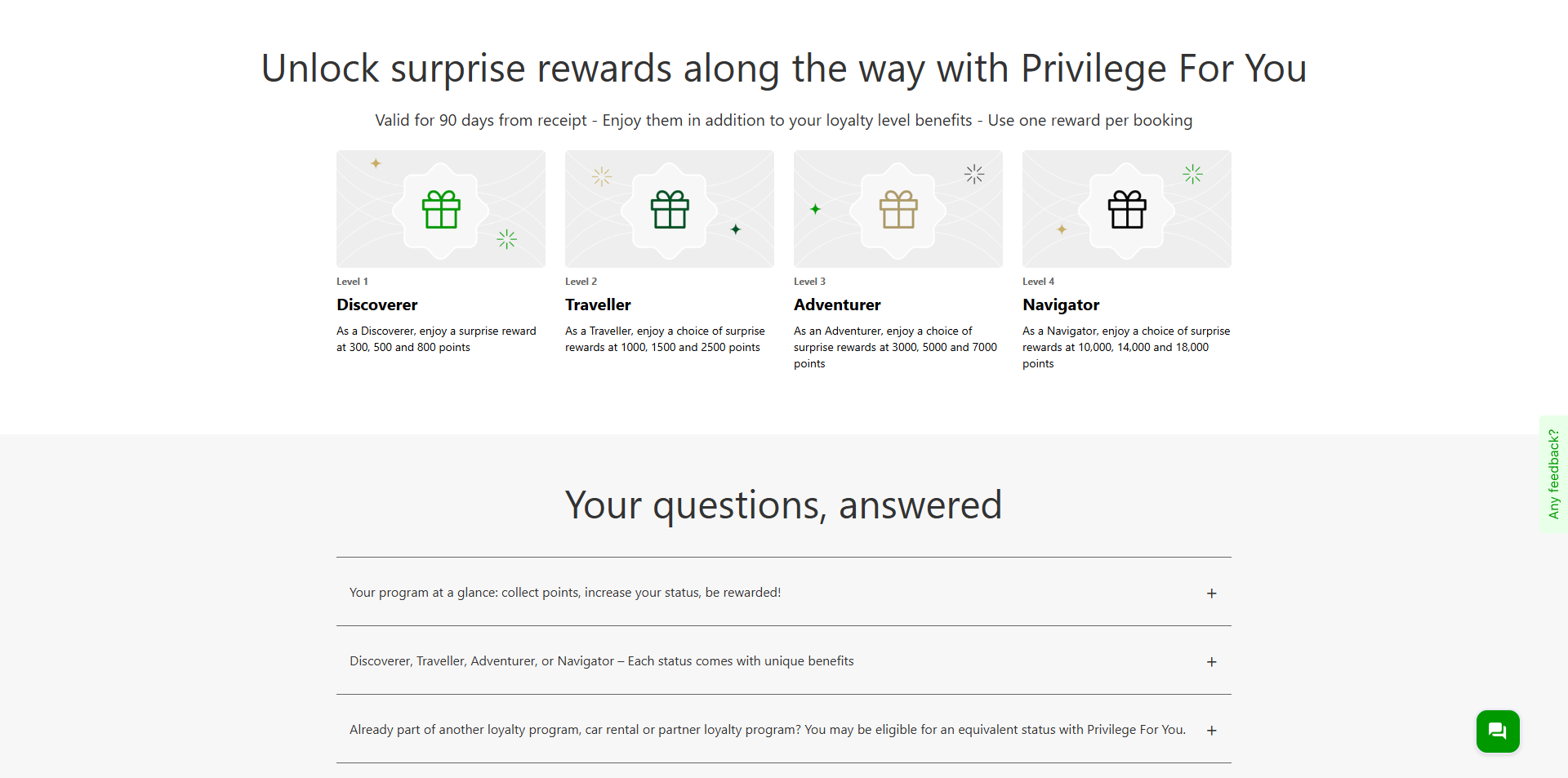Click the Navigator level heading
The width and height of the screenshot is (1568, 778).
[x=1061, y=305]
